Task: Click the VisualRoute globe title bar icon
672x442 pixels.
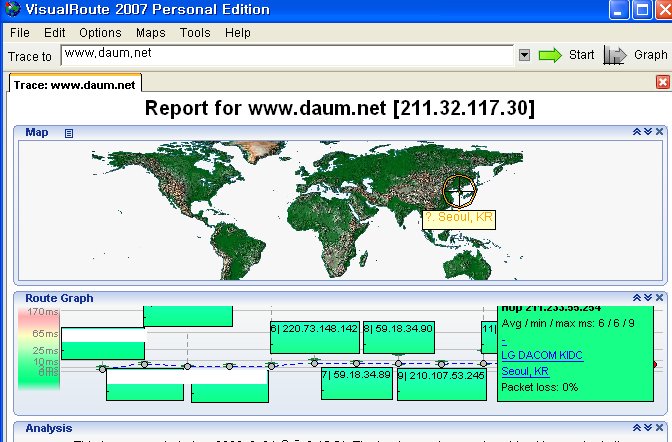Action: pos(12,9)
